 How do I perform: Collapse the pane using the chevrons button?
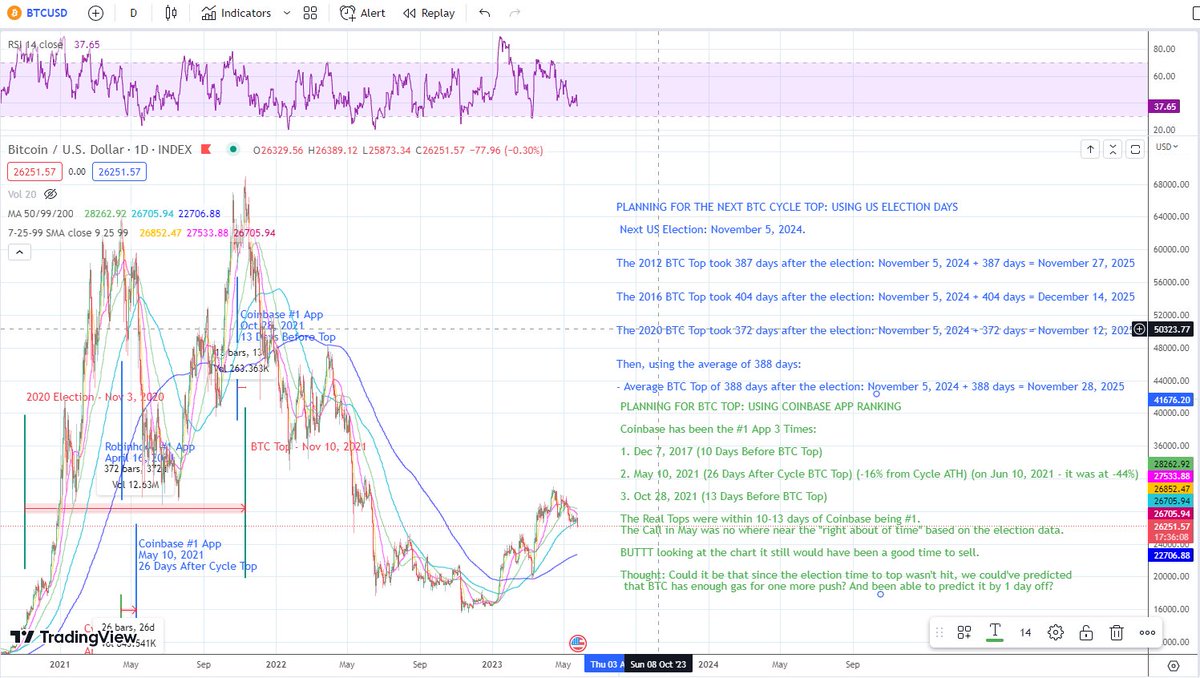[1113, 149]
